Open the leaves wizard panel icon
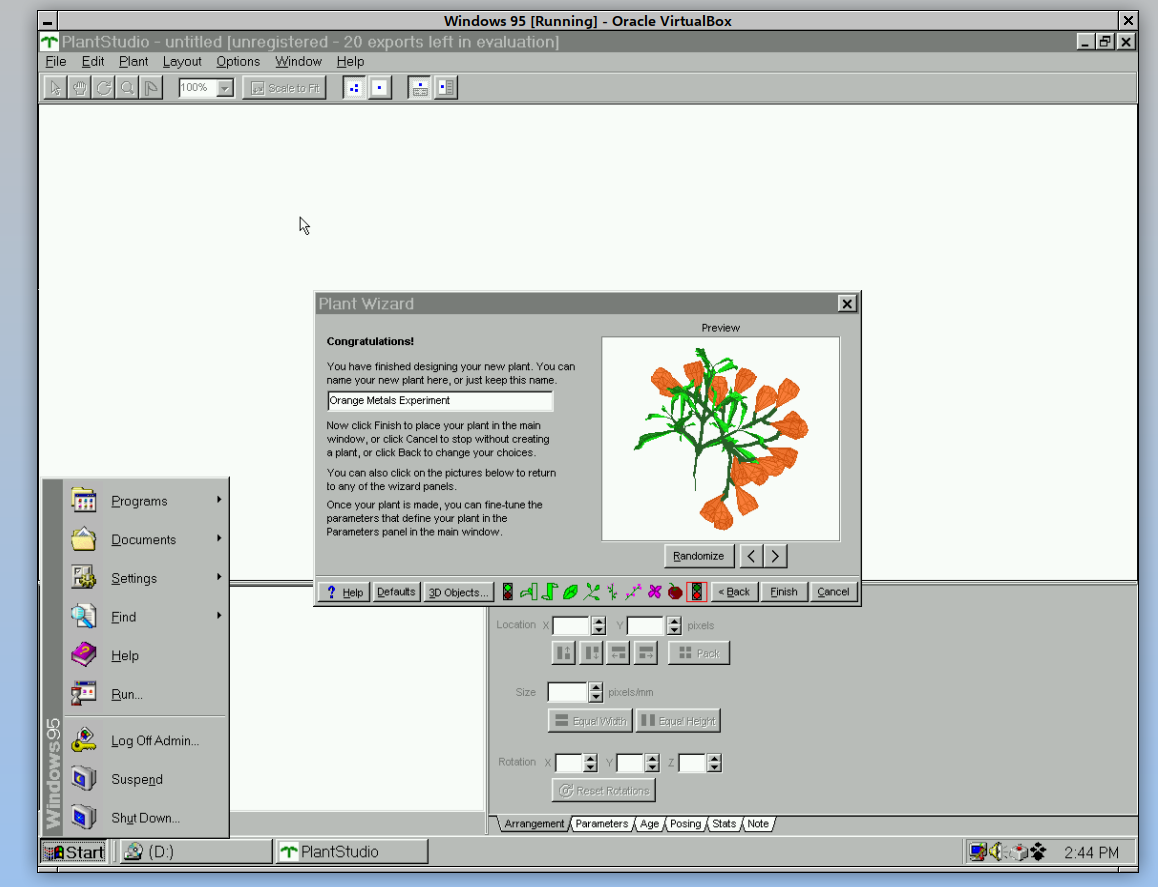 tap(570, 592)
